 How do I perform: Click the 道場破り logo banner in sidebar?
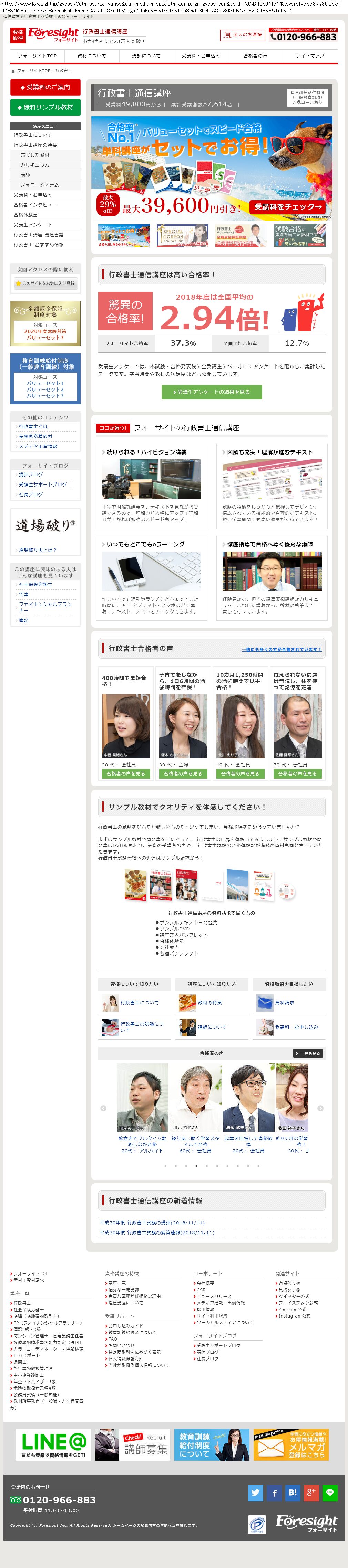(x=45, y=525)
